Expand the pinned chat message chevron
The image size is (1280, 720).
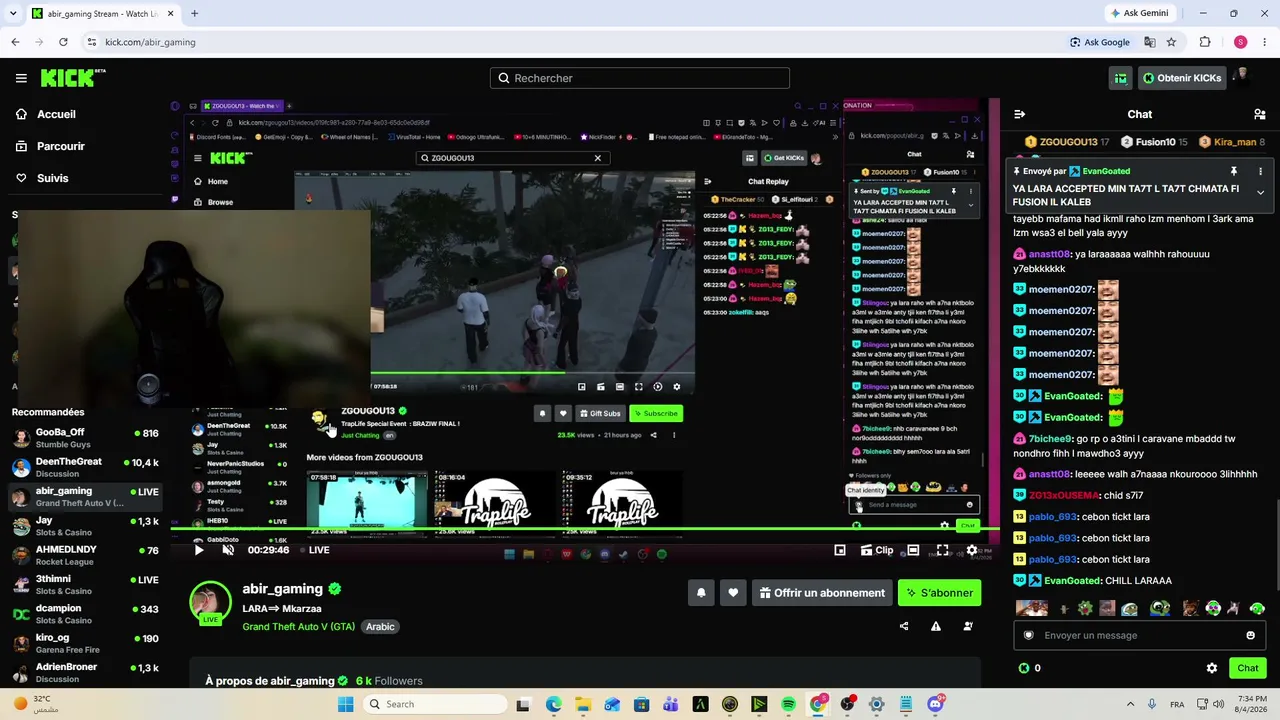click(1260, 192)
